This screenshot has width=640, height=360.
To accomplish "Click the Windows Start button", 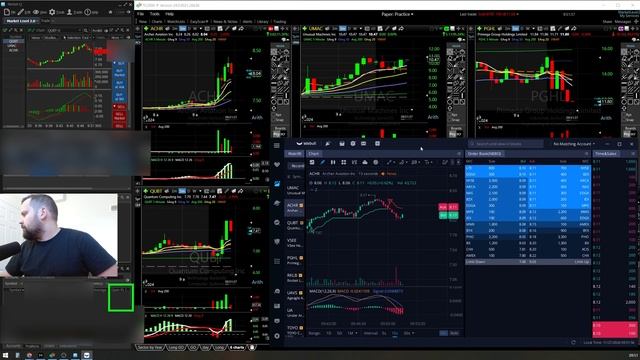I will click(5, 356).
